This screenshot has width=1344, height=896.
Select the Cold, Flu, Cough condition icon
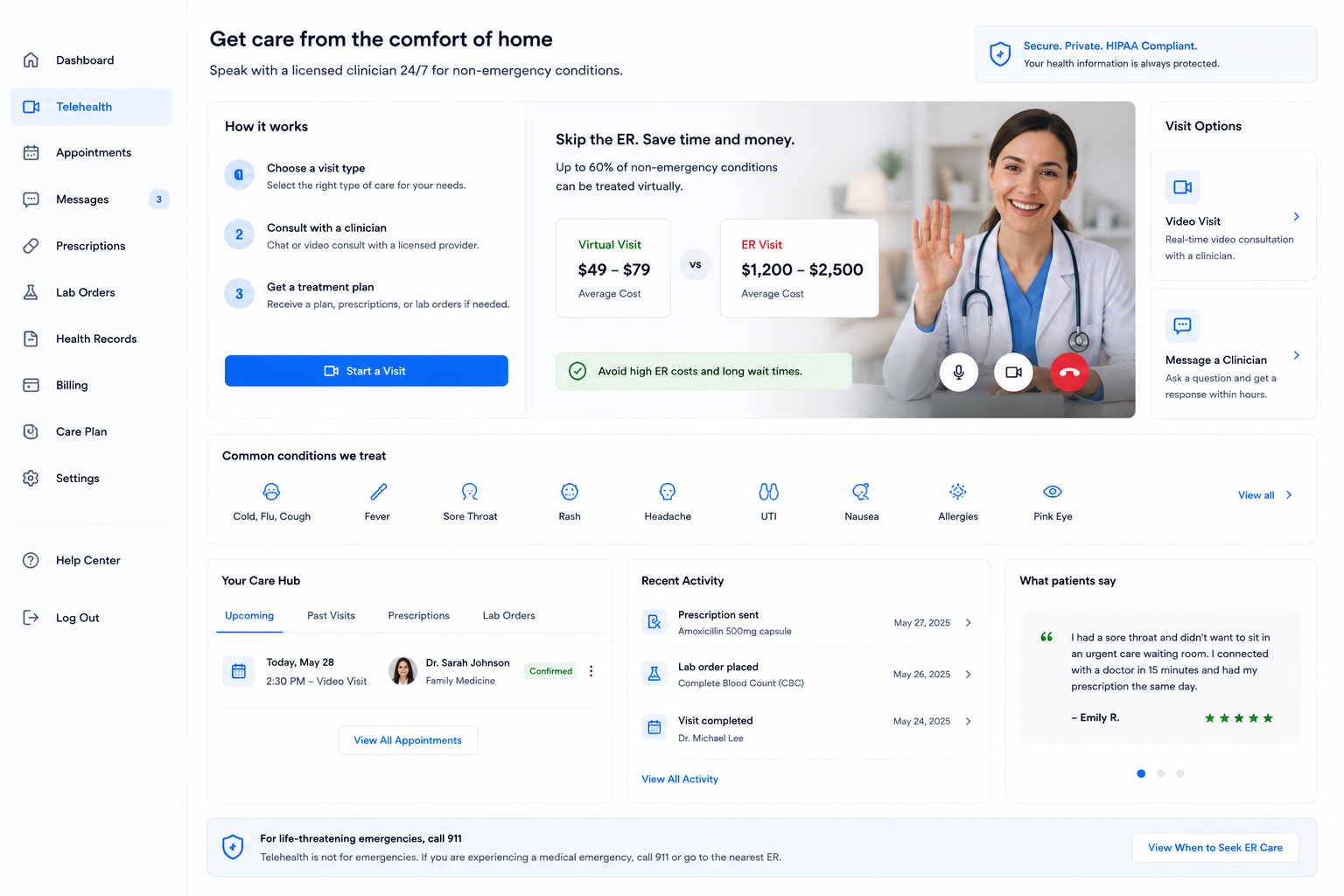click(x=271, y=492)
